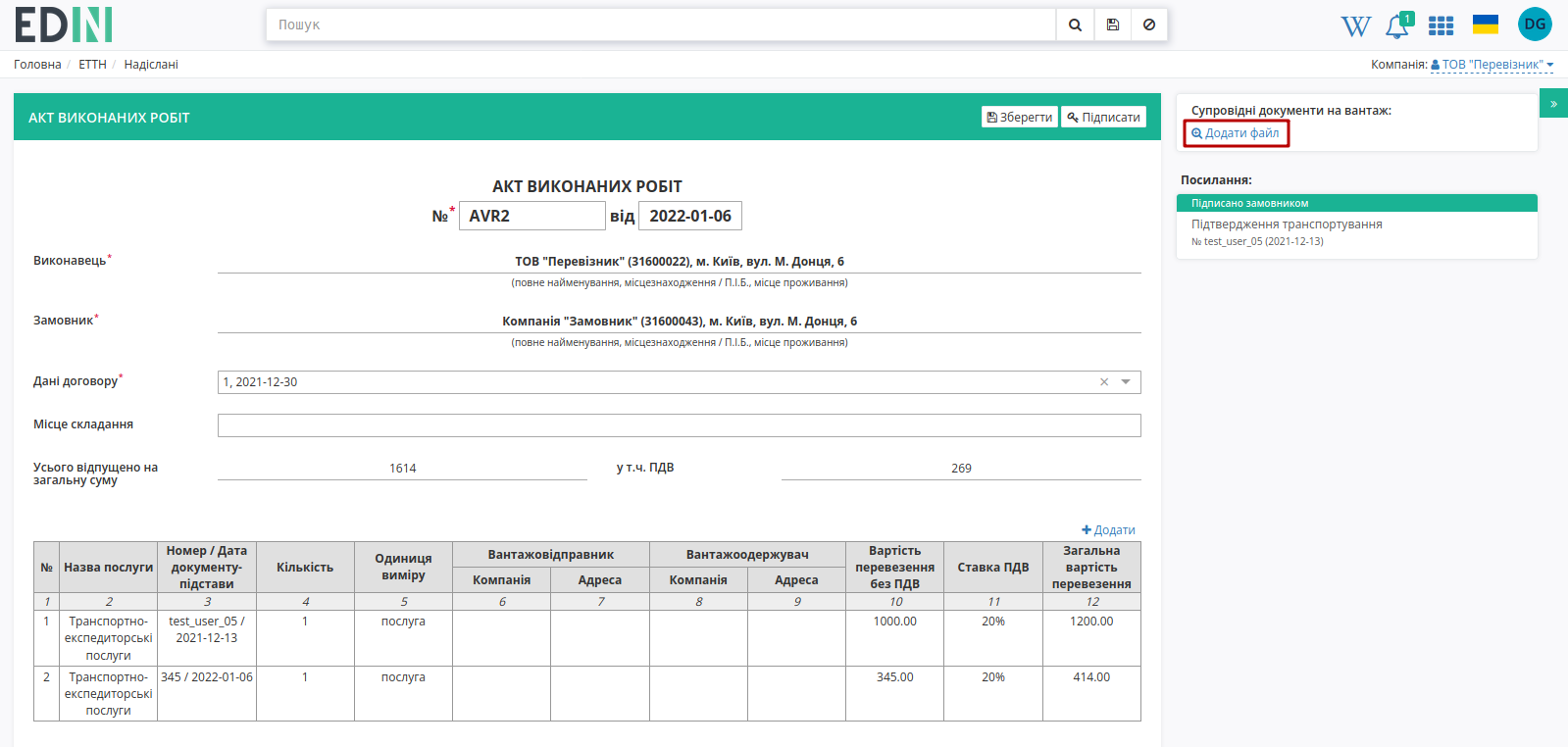Open Надіслані breadcrumb
Screen dimensions: 1568x747
click(151, 65)
